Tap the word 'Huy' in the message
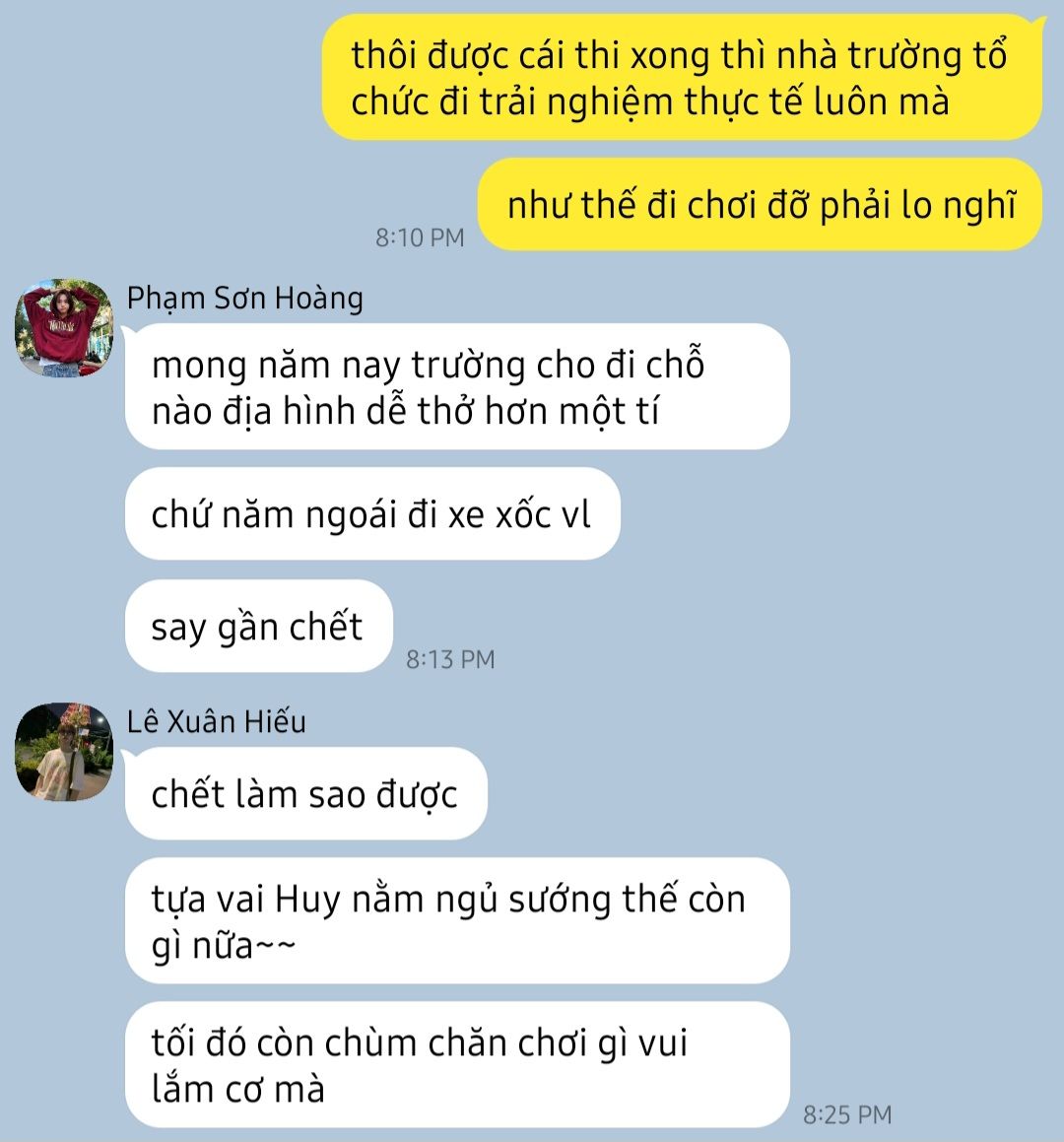 click(307, 900)
